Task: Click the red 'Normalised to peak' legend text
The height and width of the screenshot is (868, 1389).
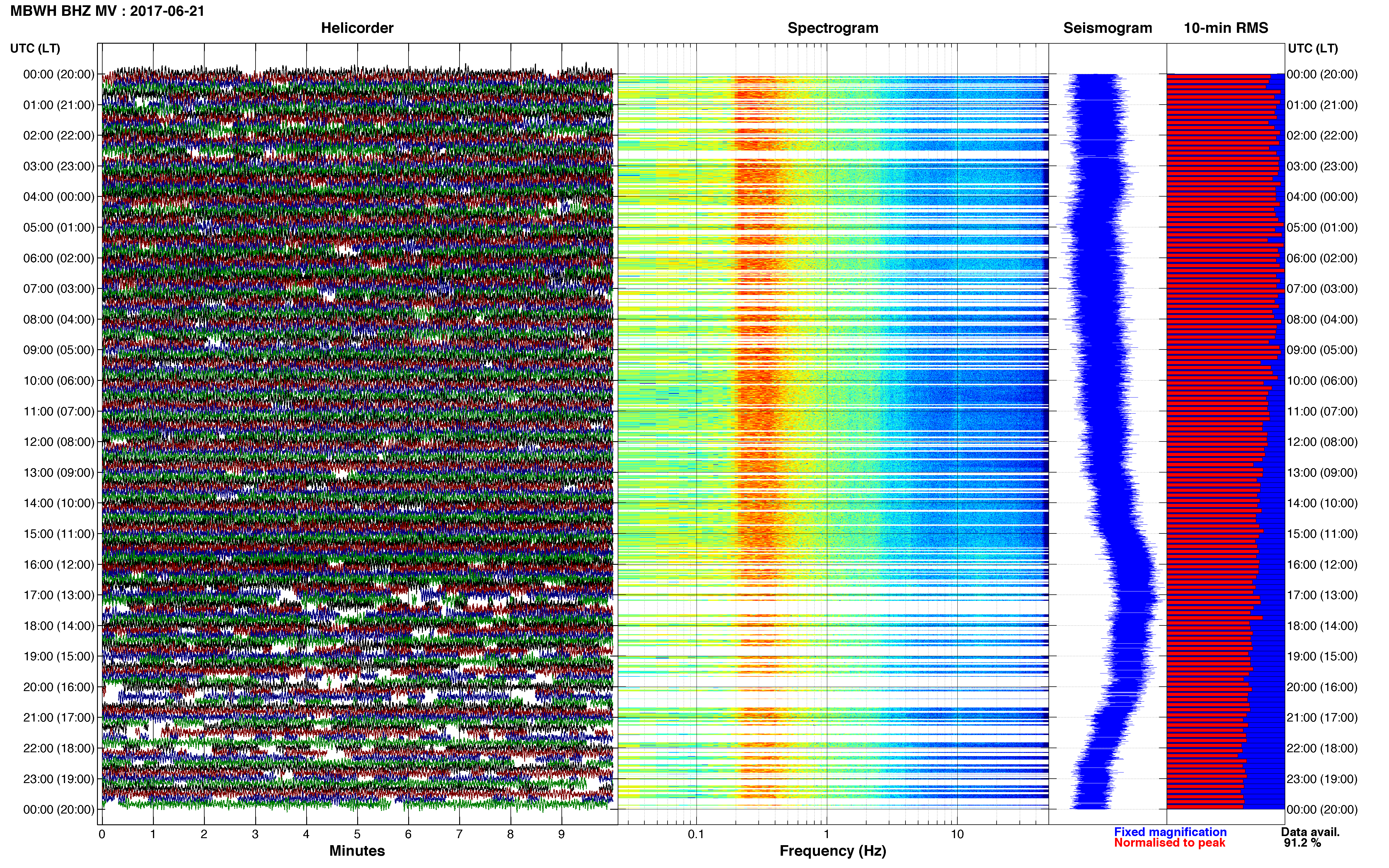Action: 1170,843
